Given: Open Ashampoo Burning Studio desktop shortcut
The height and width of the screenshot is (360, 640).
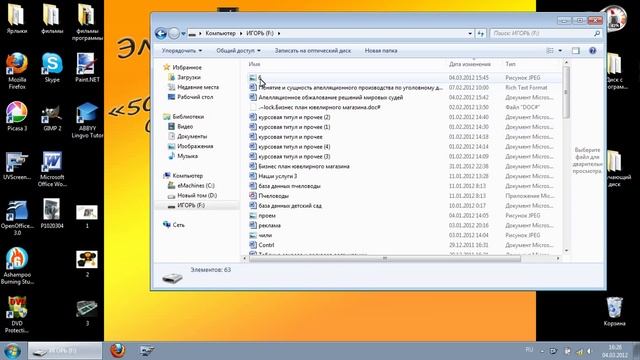Looking at the screenshot, I should (17, 266).
